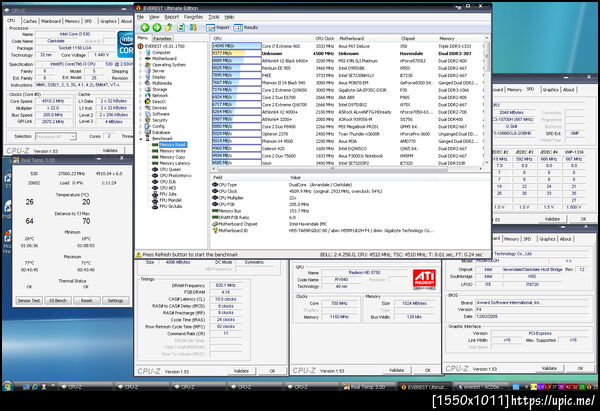The height and width of the screenshot is (411, 600).
Task: Click the Sensor Test button in Real Temp
Action: (29, 300)
